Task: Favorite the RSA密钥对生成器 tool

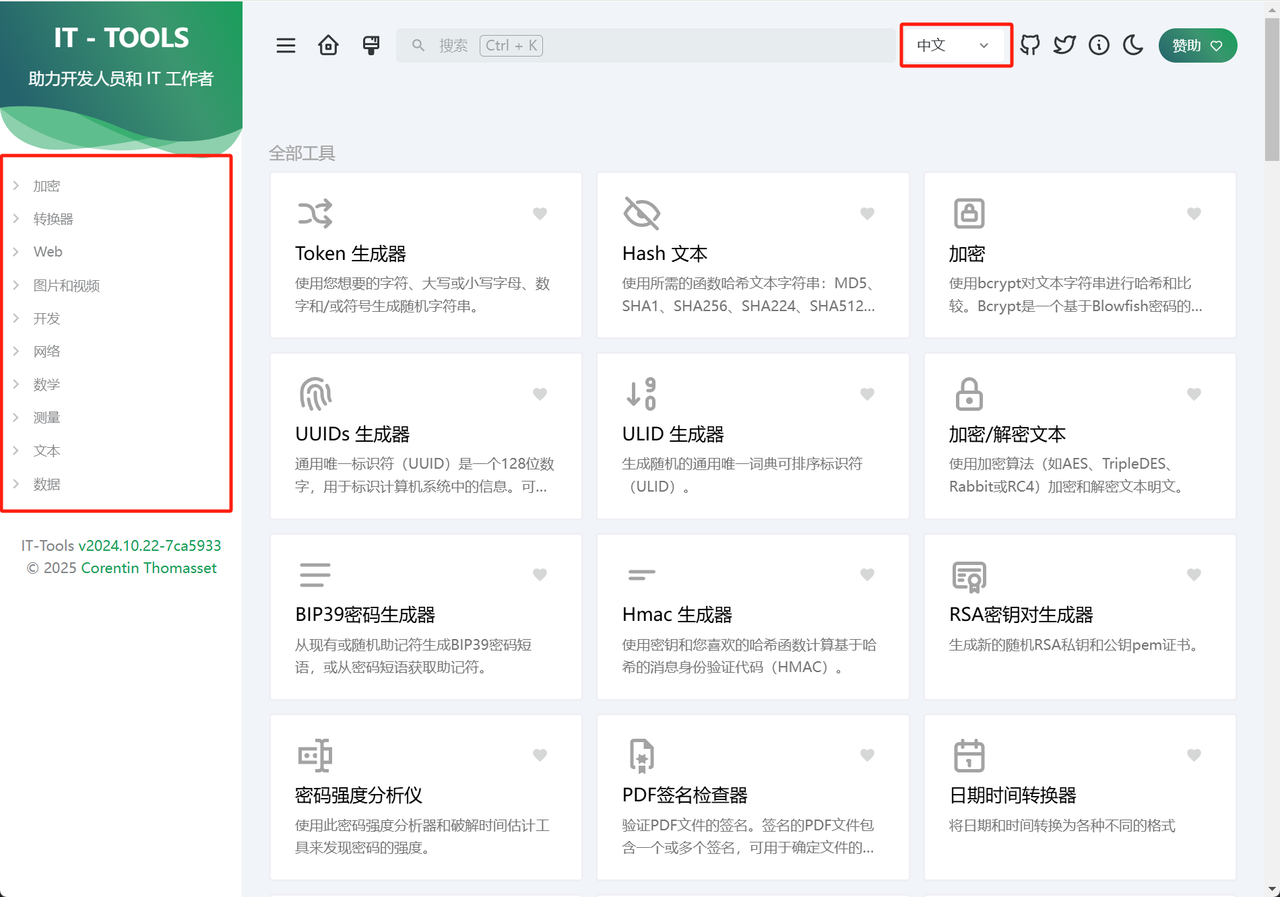Action: coord(1193,574)
